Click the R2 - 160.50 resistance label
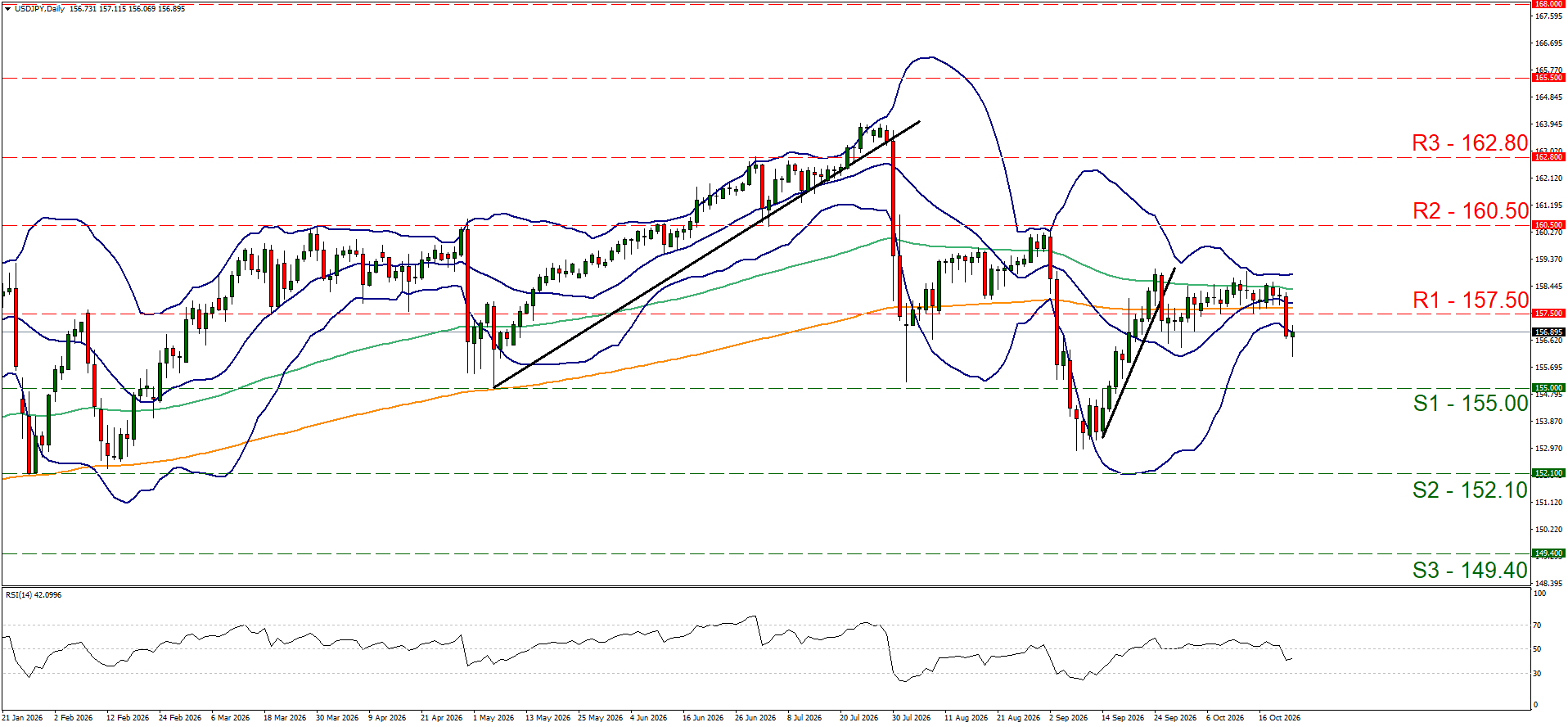Viewport: 1568px width, 727px height. pos(1470,210)
